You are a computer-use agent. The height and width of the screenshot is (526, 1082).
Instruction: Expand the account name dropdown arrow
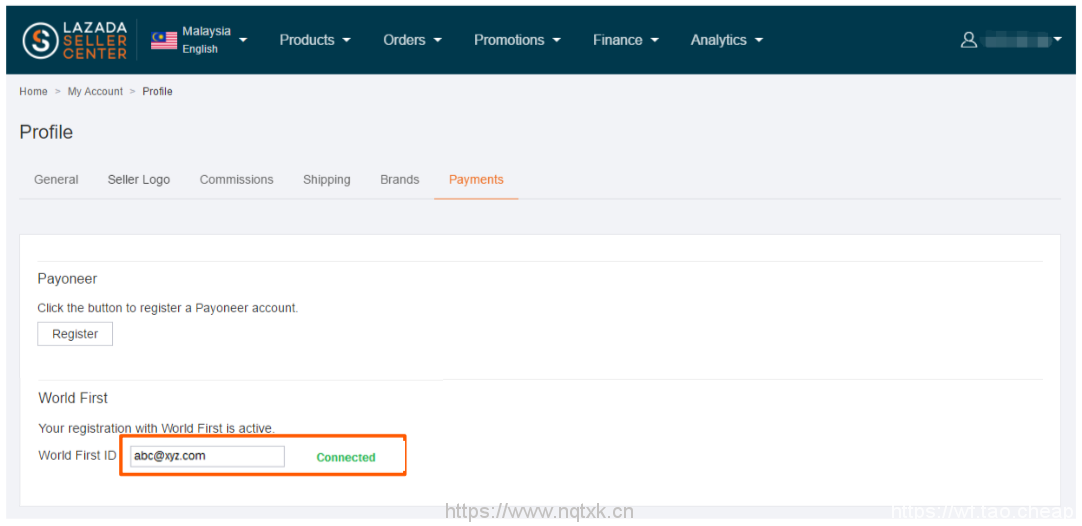(x=1058, y=40)
